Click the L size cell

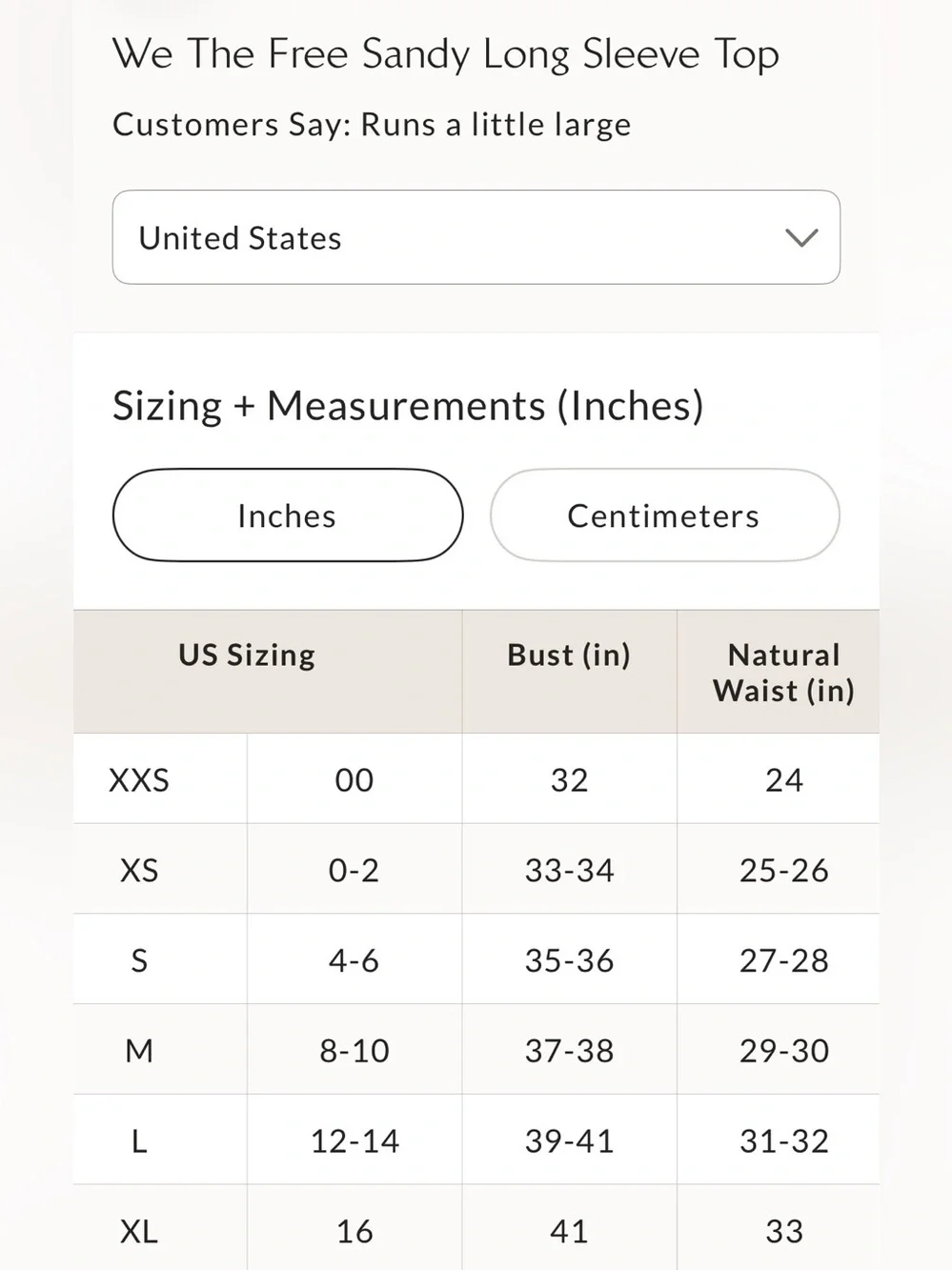(139, 1141)
